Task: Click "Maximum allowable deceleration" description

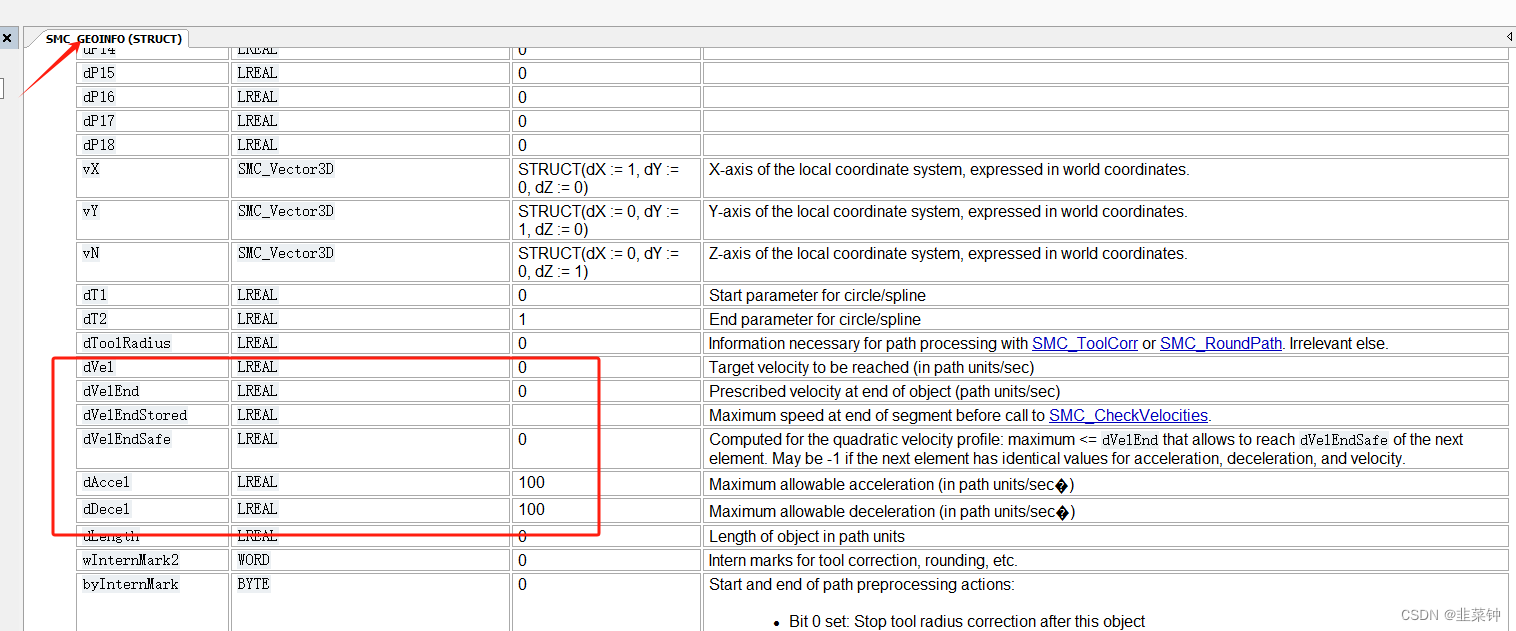Action: 892,511
